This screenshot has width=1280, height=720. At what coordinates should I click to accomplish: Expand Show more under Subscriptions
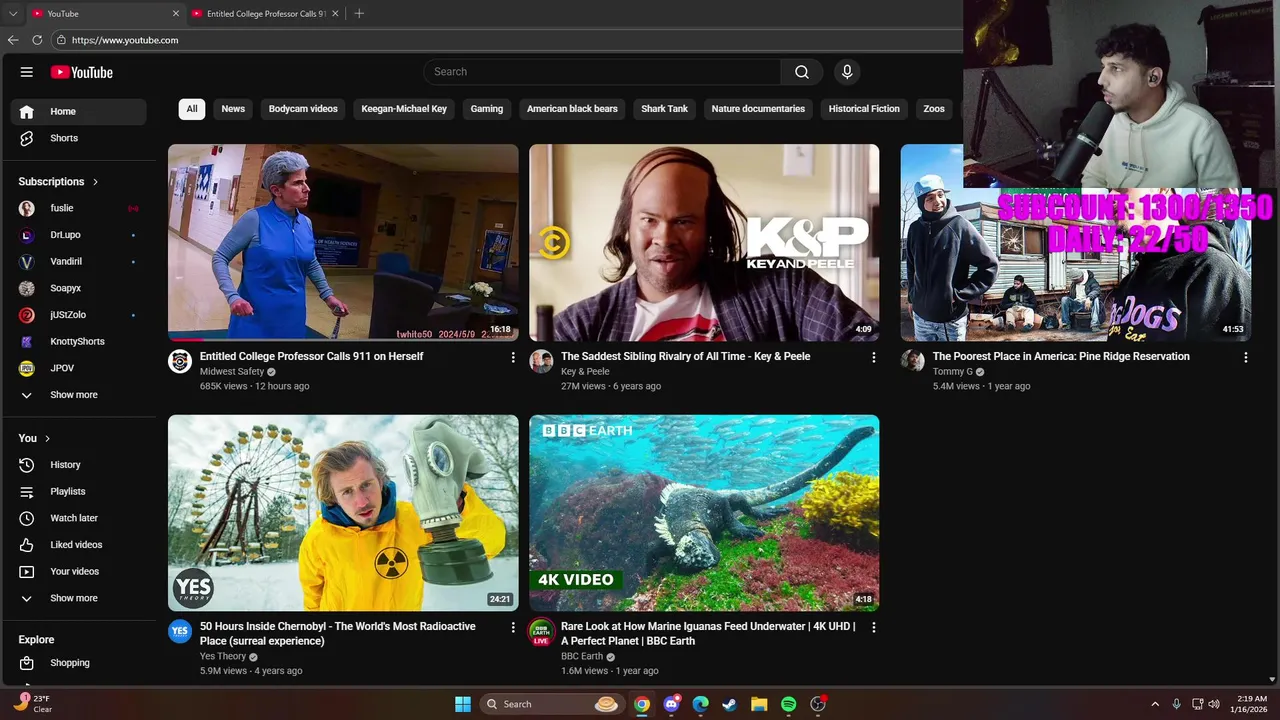coord(78,395)
